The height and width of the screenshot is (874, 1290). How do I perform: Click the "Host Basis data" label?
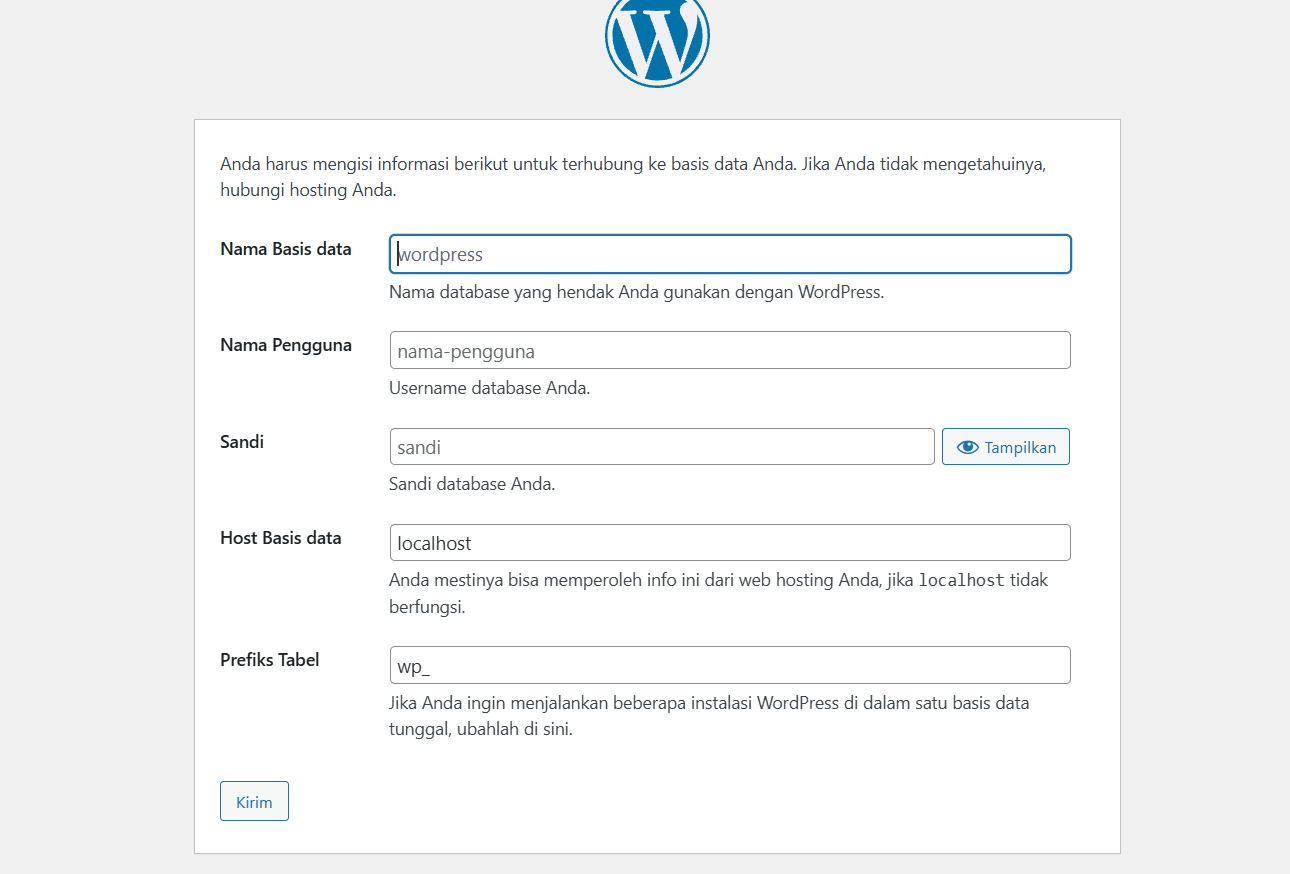pos(280,538)
